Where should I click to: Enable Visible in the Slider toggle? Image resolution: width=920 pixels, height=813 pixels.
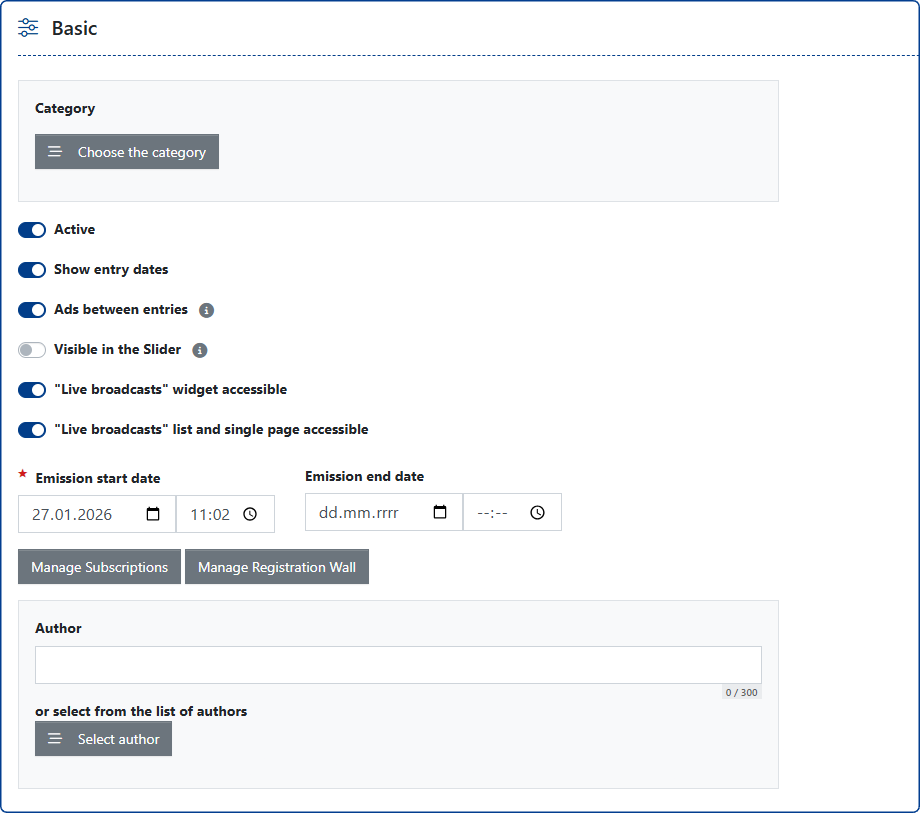(32, 350)
